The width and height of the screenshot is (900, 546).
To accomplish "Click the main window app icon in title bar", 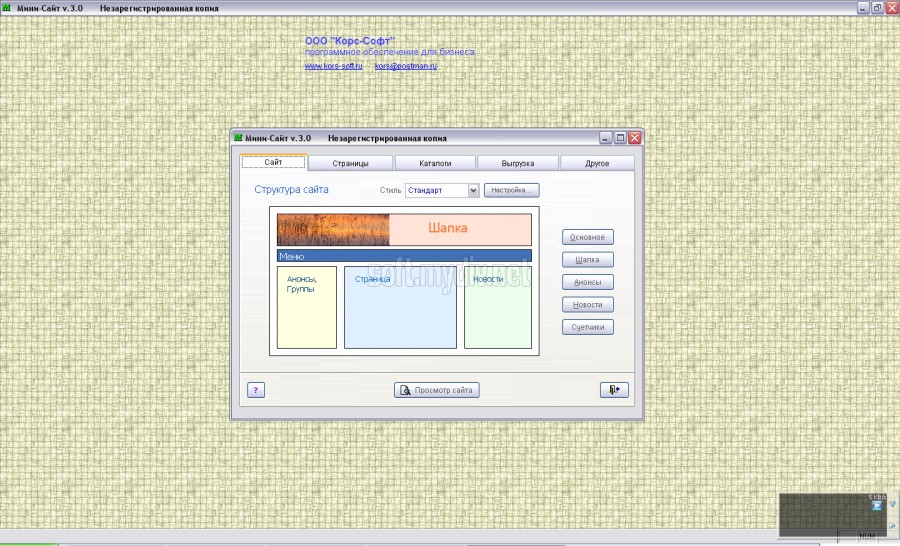I will tap(8, 8).
